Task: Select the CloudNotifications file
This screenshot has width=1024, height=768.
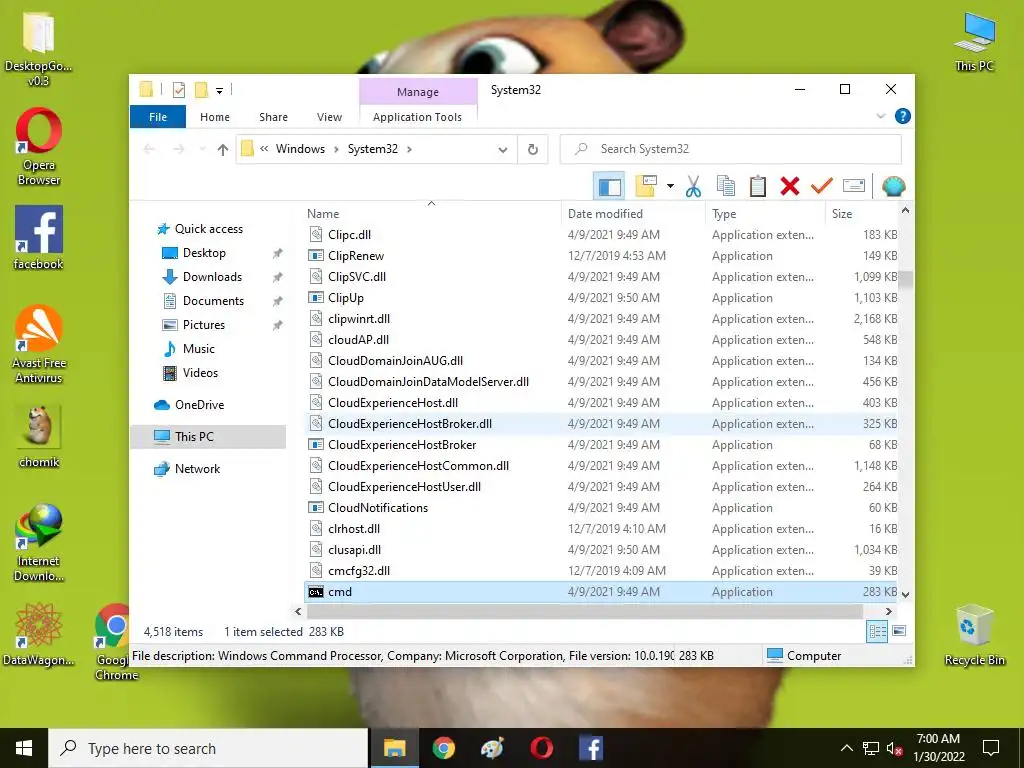Action: [x=601, y=507]
